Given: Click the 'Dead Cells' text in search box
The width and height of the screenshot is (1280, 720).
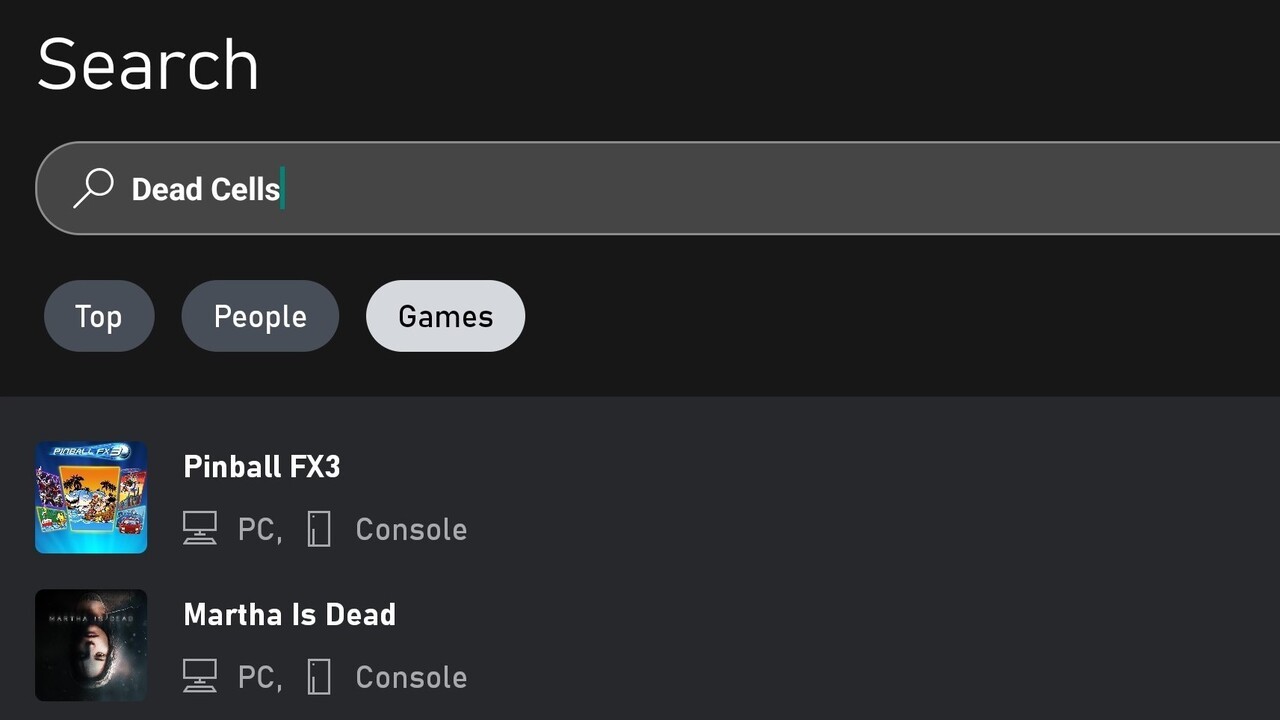Looking at the screenshot, I should pos(206,189).
